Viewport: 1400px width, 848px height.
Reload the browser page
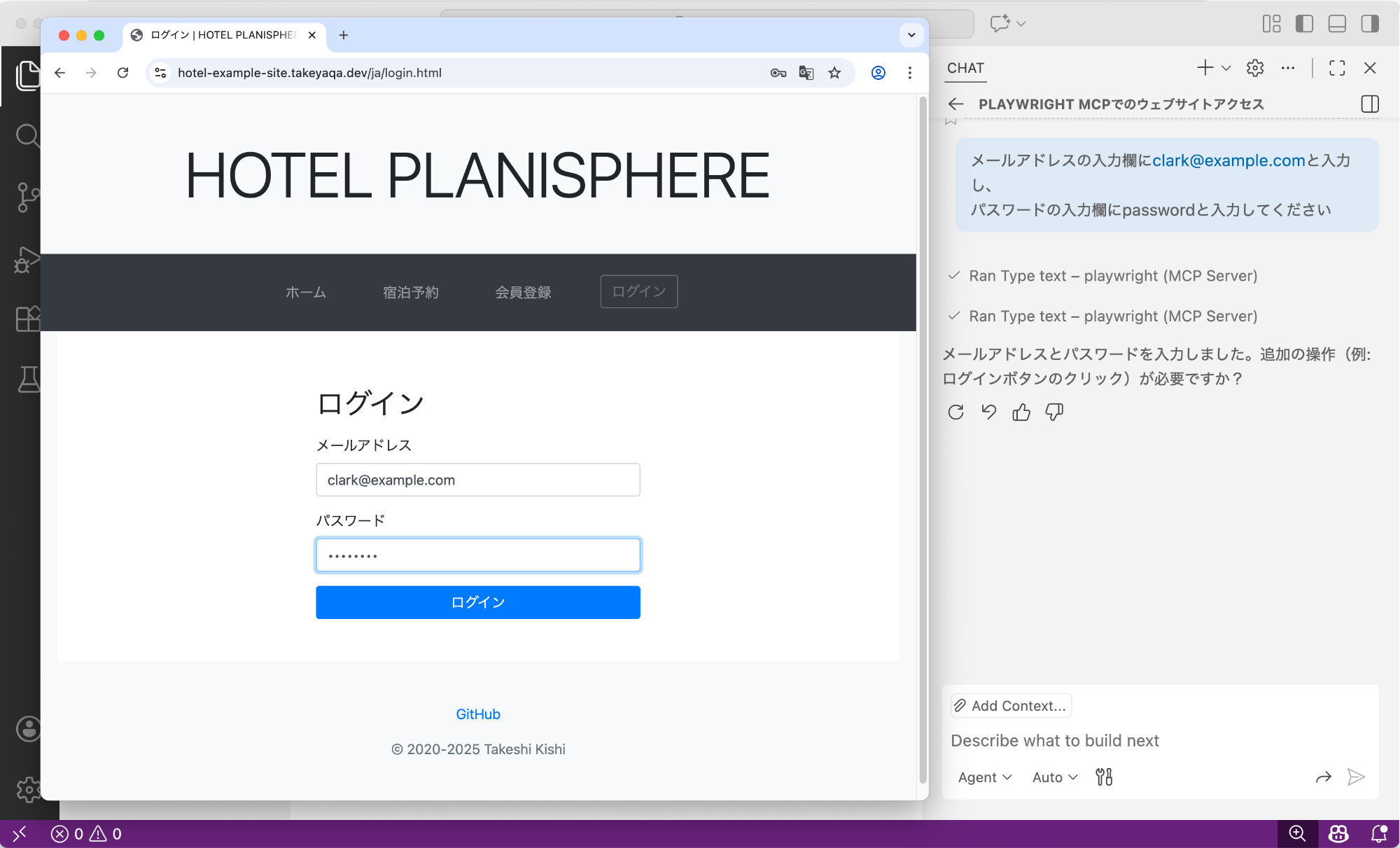tap(123, 73)
